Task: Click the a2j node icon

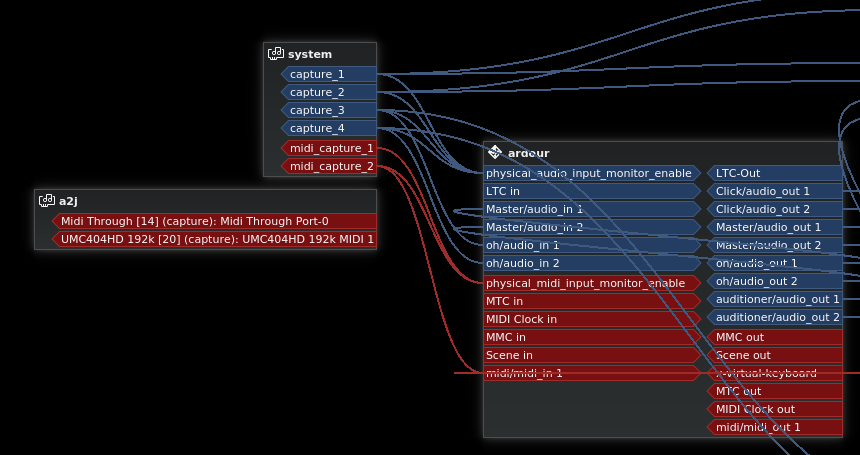Action: (x=47, y=201)
